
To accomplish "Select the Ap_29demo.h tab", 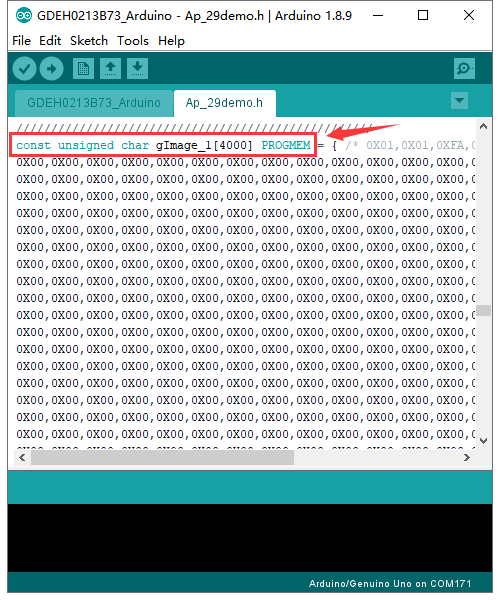I will point(225,103).
